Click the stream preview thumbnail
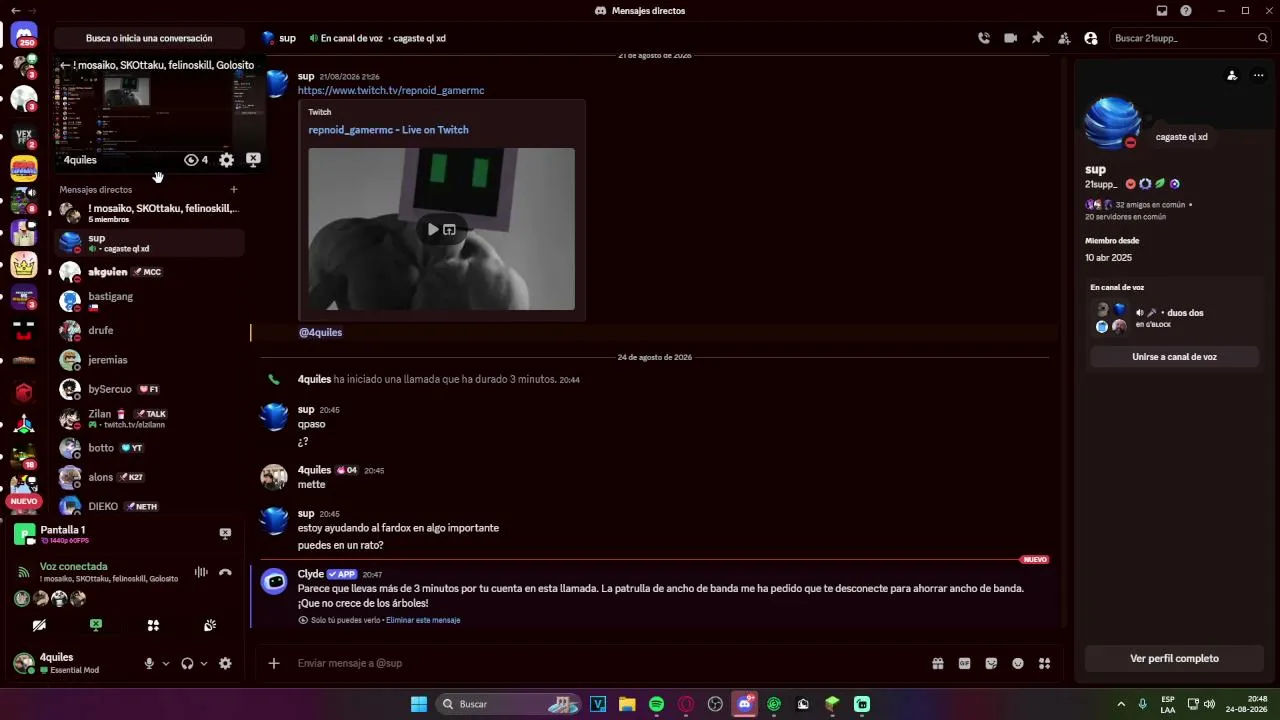Viewport: 1280px width, 720px height. pos(160,112)
